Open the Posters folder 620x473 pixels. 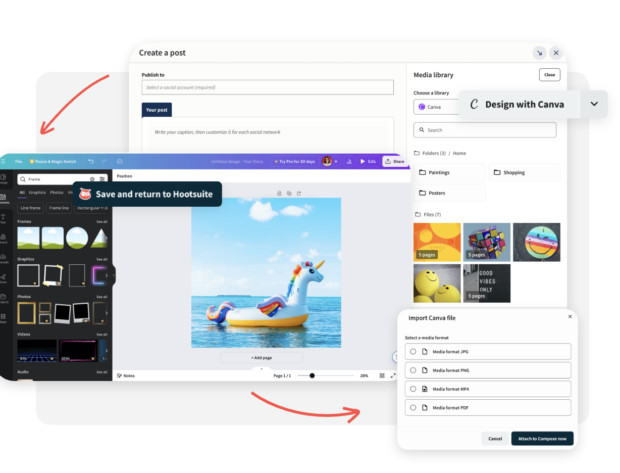point(449,192)
